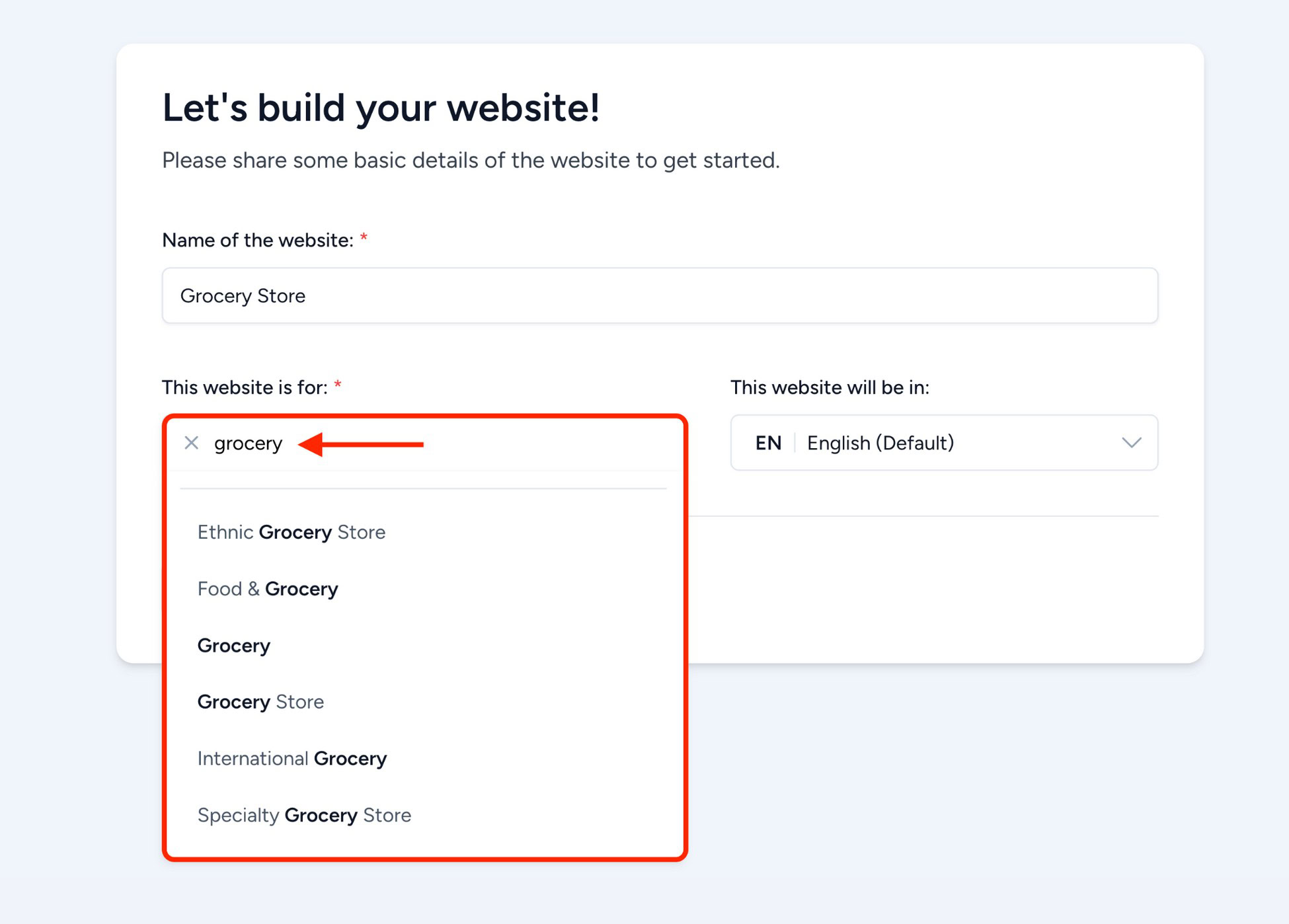Click the 'Let's build your website!' heading
Viewport: 1289px width, 924px height.
pyautogui.click(x=381, y=108)
